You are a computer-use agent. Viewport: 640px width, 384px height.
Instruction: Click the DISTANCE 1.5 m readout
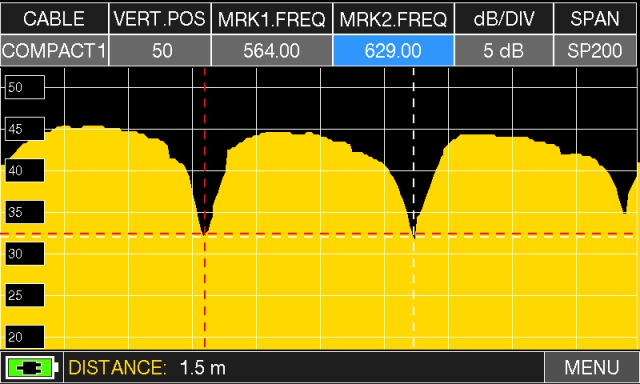[147, 368]
